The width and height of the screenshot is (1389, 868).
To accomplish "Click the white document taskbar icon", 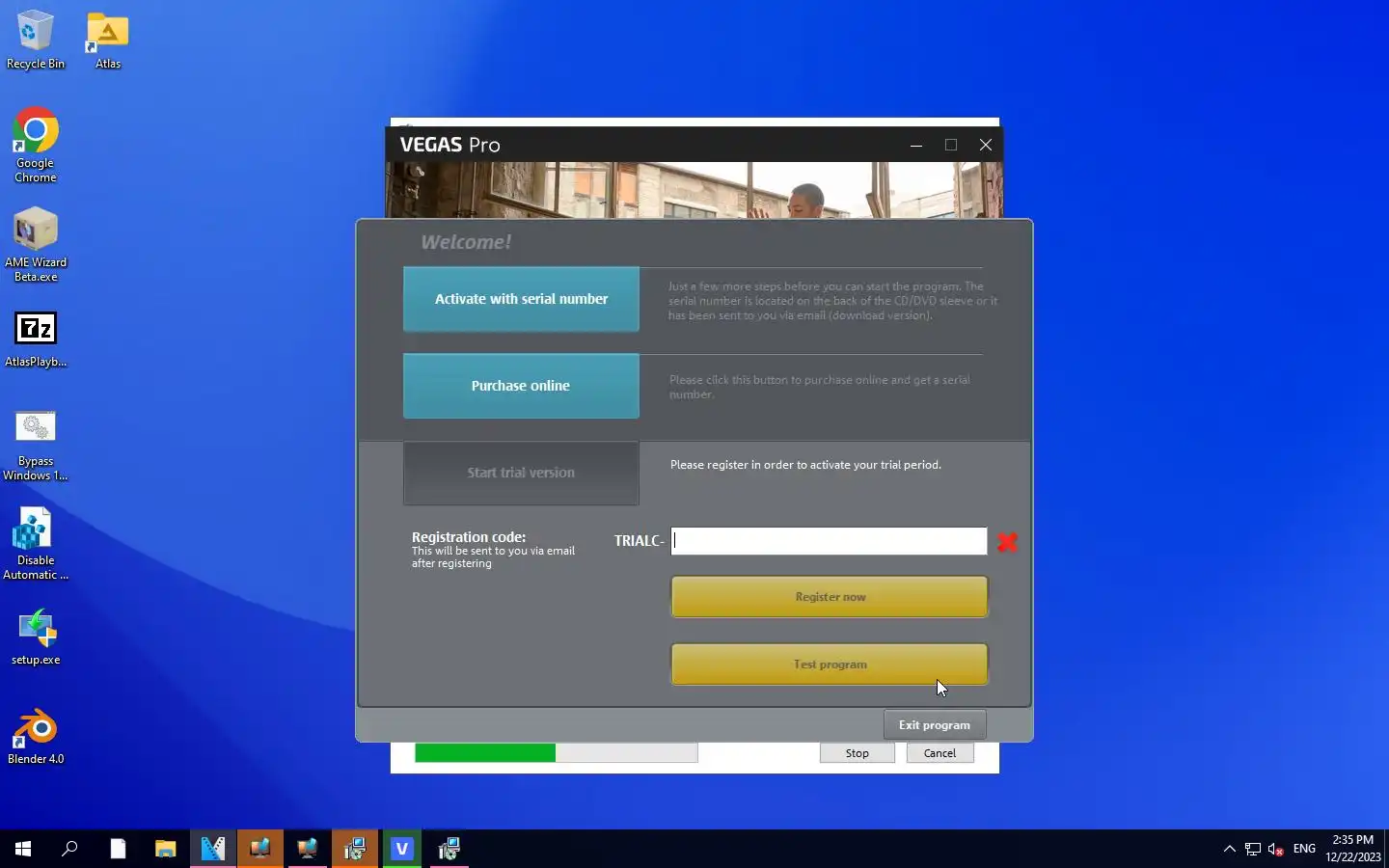I will point(118,849).
